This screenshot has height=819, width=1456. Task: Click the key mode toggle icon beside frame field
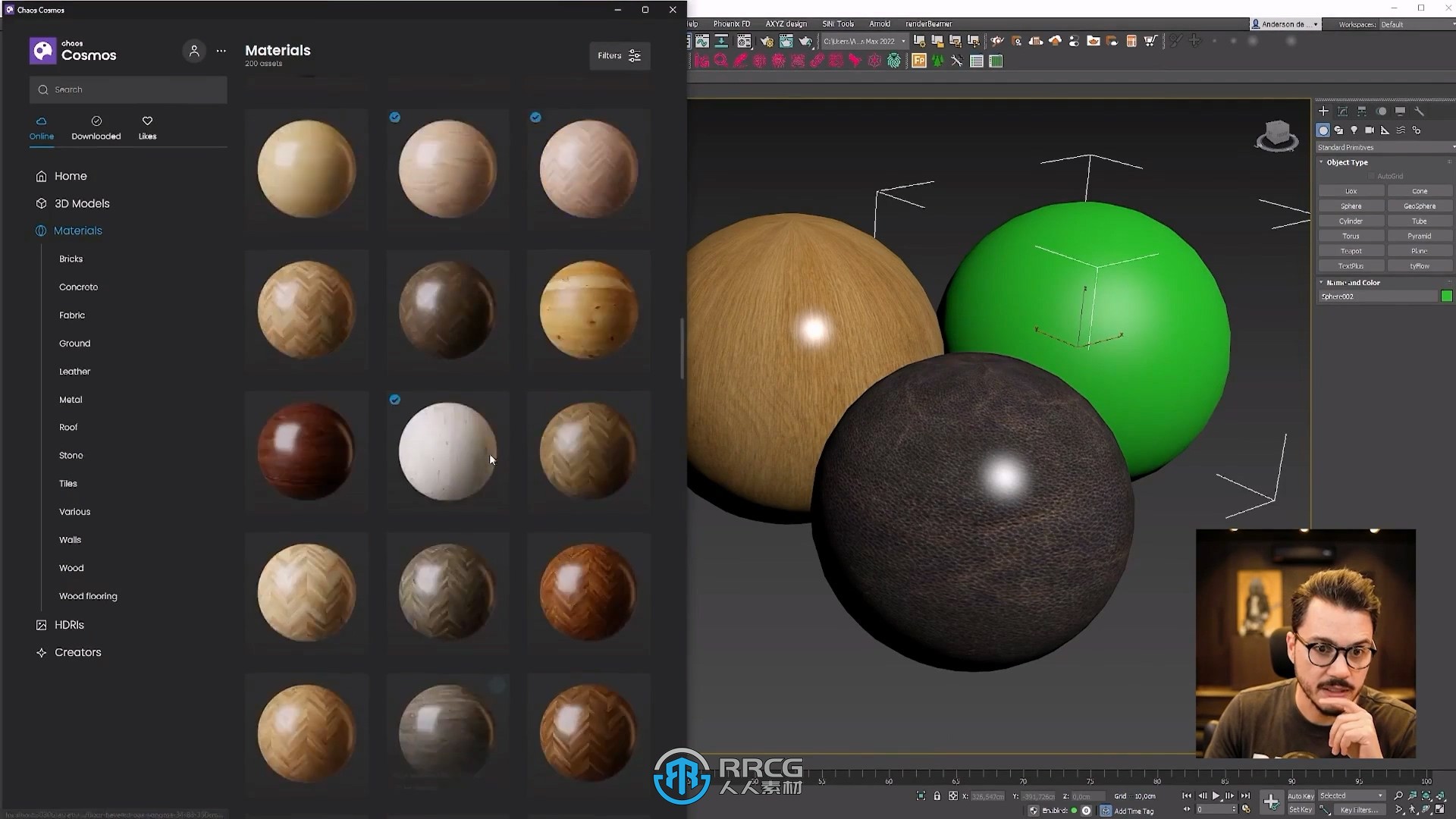click(1187, 809)
